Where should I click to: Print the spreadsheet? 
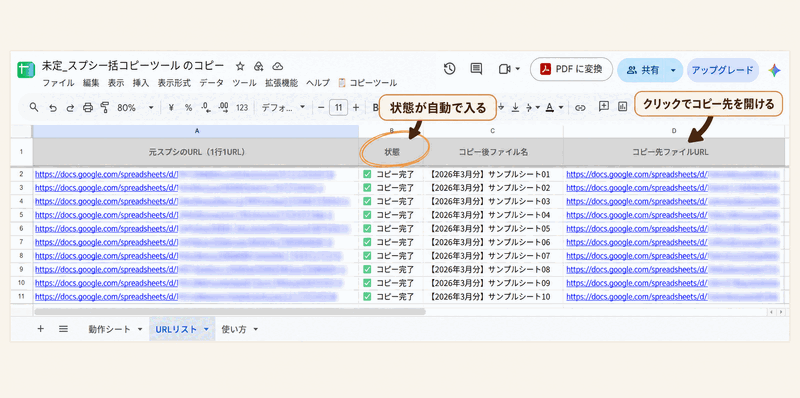[x=88, y=108]
